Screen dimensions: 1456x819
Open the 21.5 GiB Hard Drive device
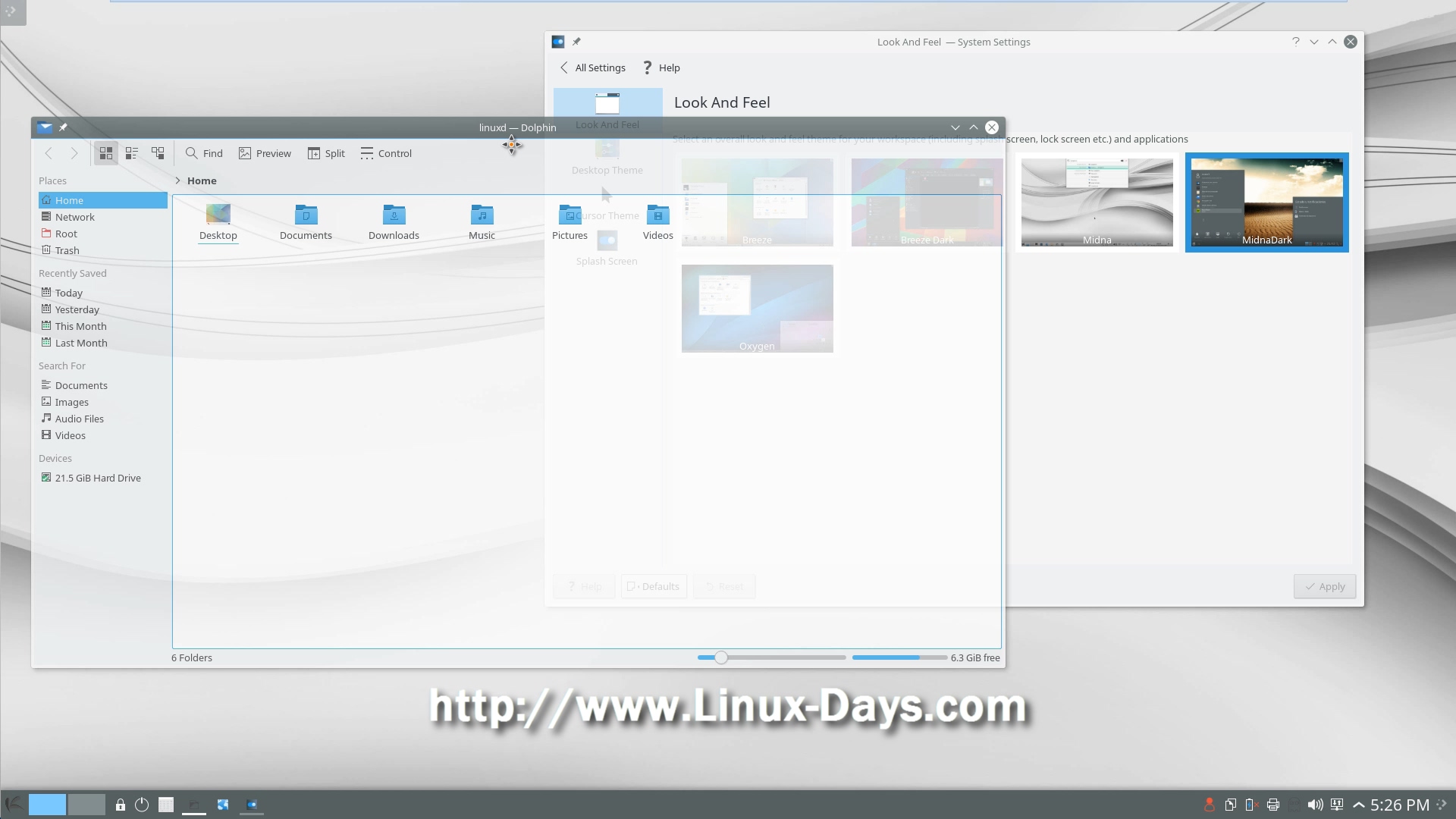(x=103, y=478)
